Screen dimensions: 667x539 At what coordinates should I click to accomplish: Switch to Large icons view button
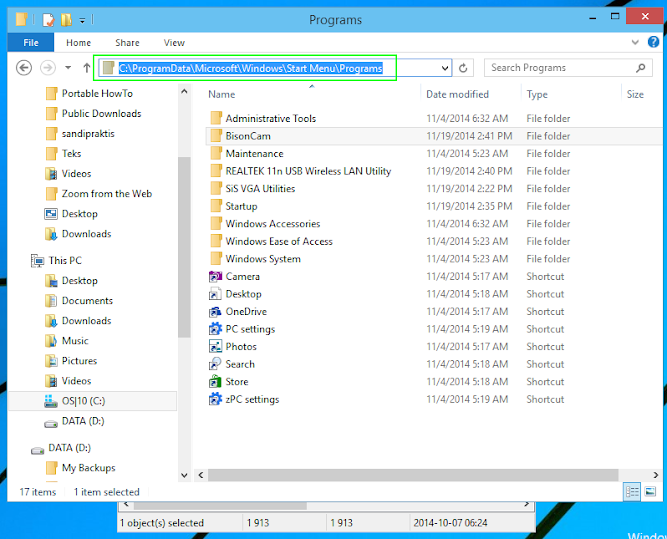pos(650,492)
